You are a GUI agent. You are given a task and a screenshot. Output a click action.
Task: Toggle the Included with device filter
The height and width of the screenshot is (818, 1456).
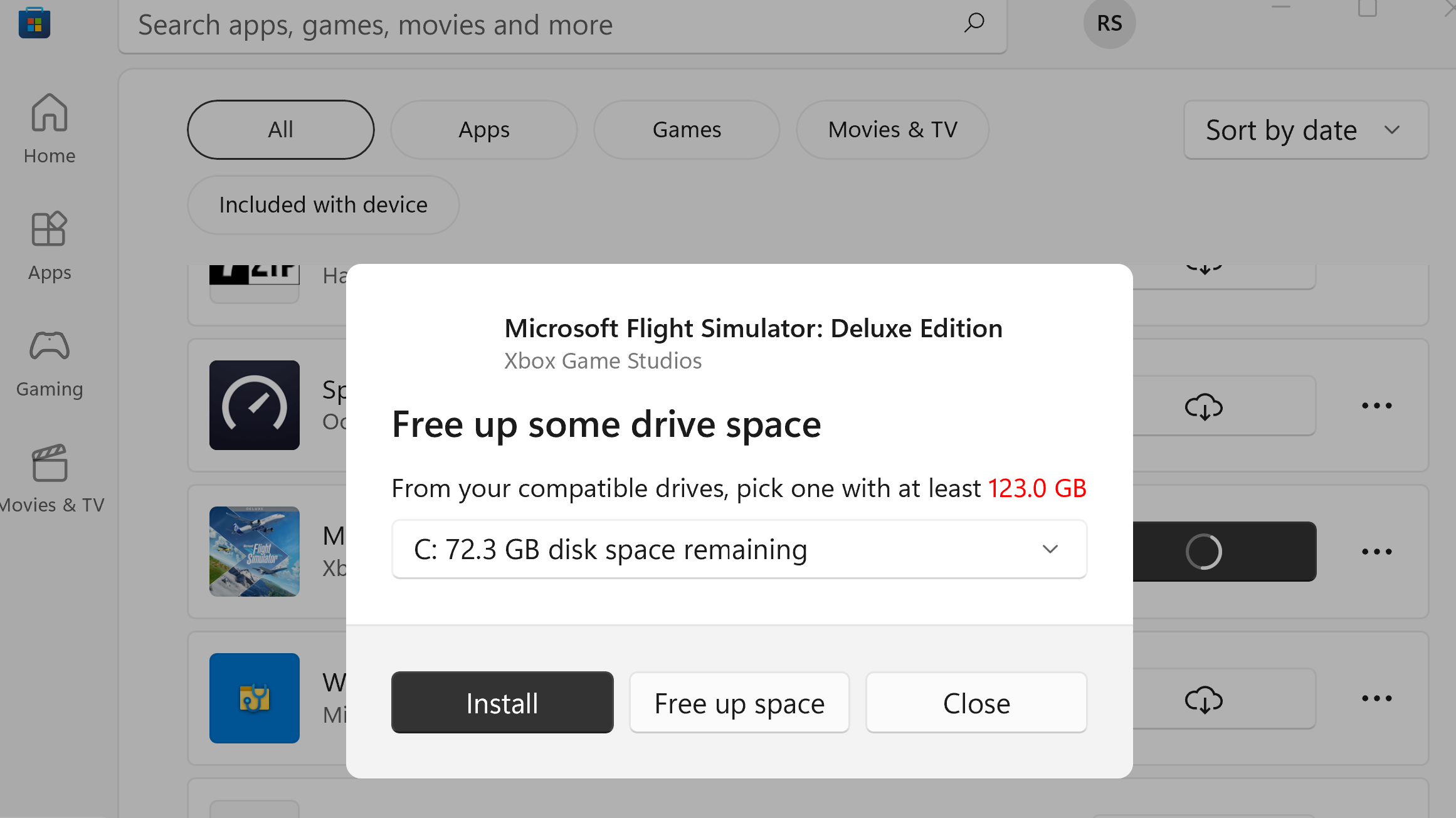pyautogui.click(x=323, y=205)
